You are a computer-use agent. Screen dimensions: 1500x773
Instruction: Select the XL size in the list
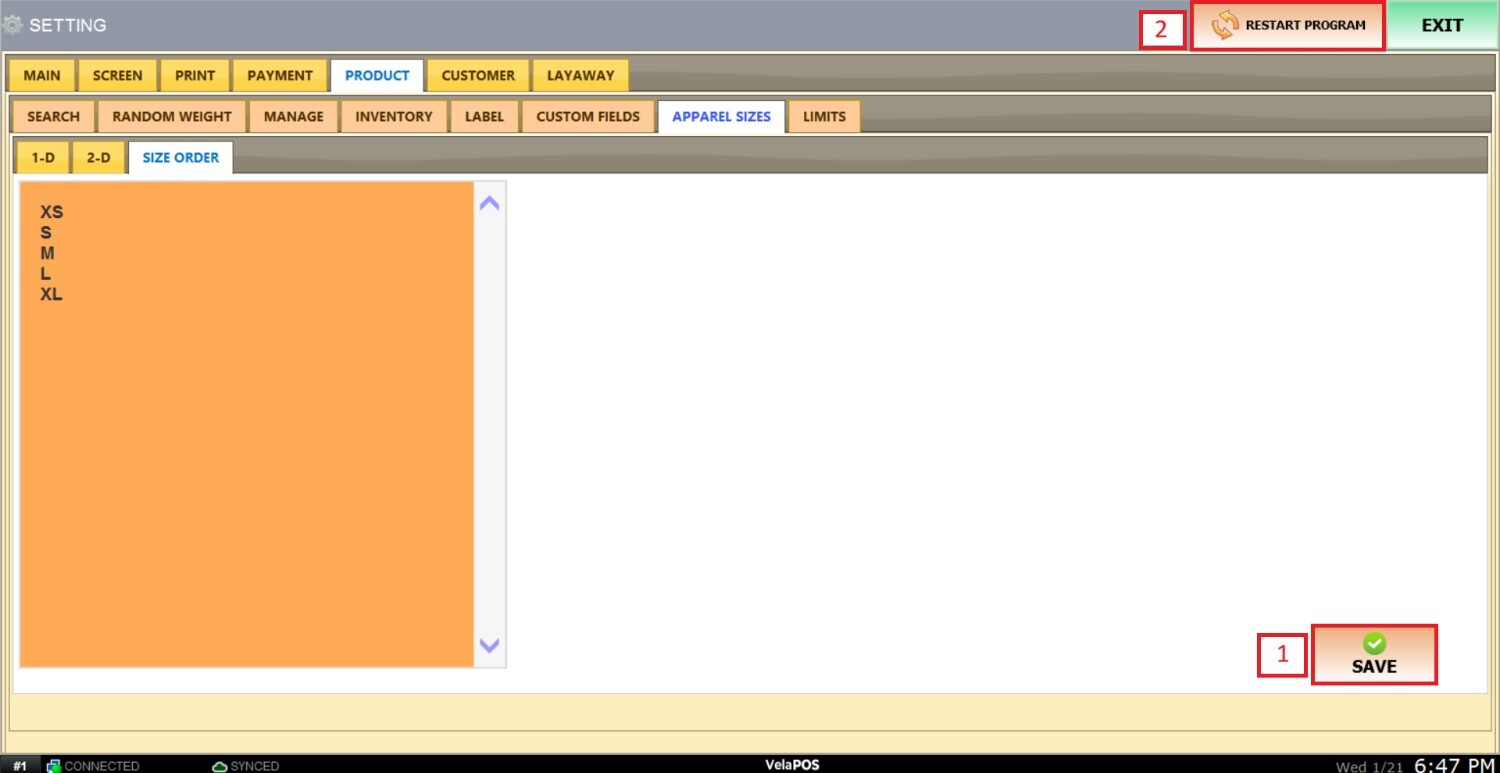pyautogui.click(x=52, y=295)
